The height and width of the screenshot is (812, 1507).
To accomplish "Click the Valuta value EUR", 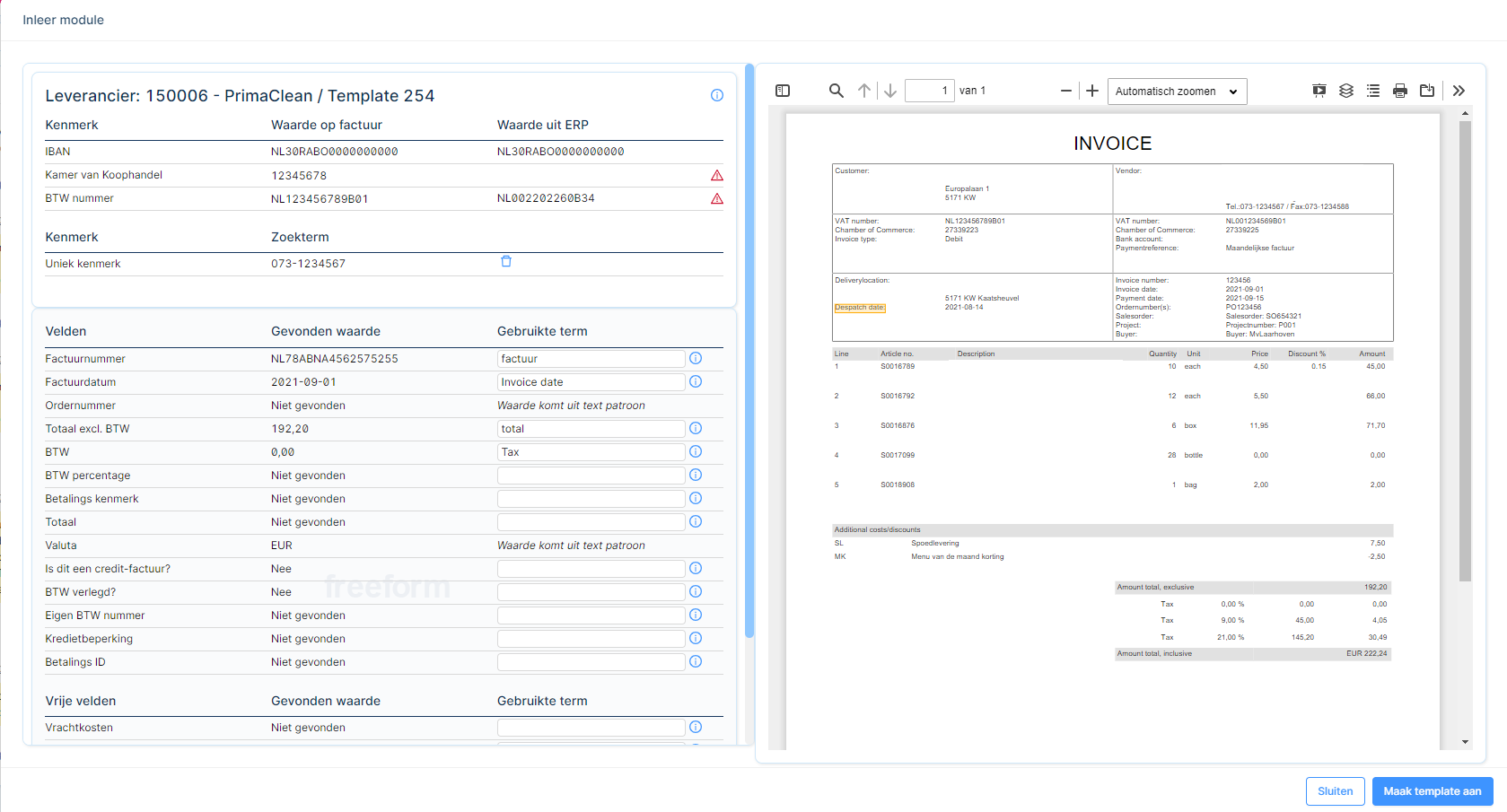I will (x=282, y=546).
